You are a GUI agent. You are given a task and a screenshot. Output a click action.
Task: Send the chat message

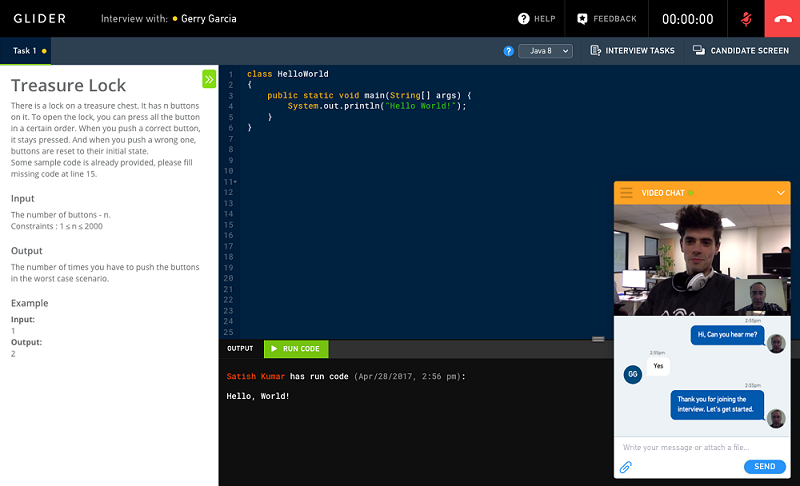coord(764,467)
